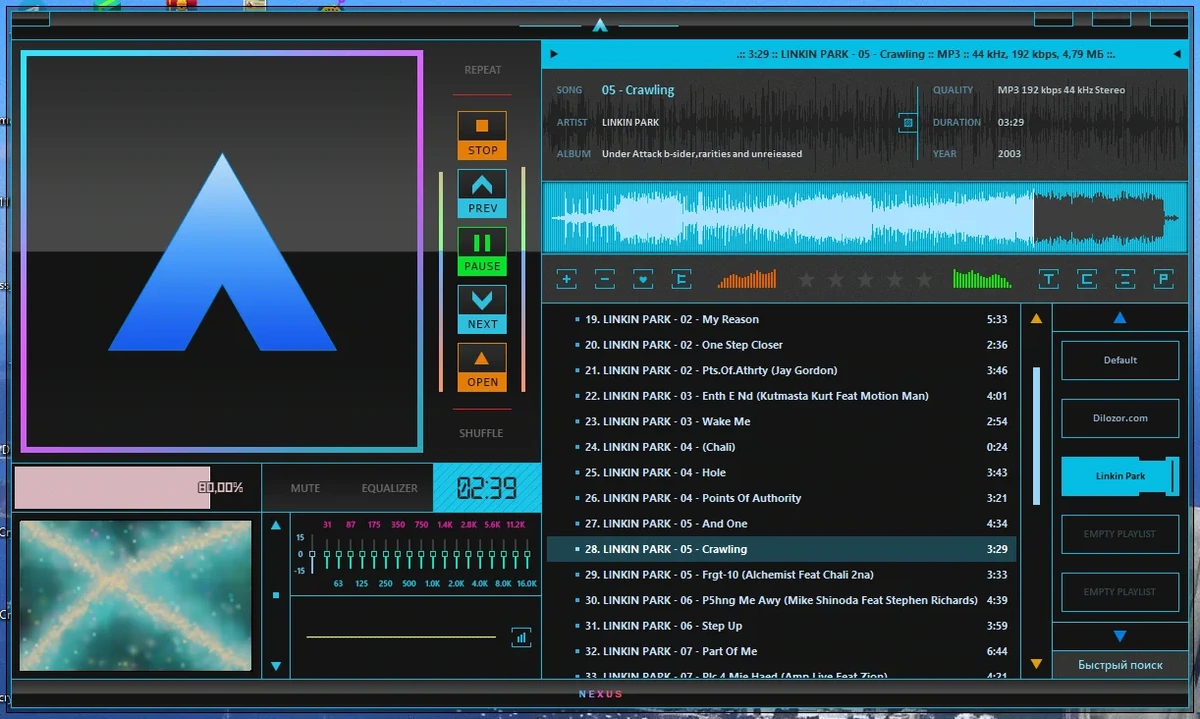
Task: Select track 31 Step Up
Action: point(782,625)
